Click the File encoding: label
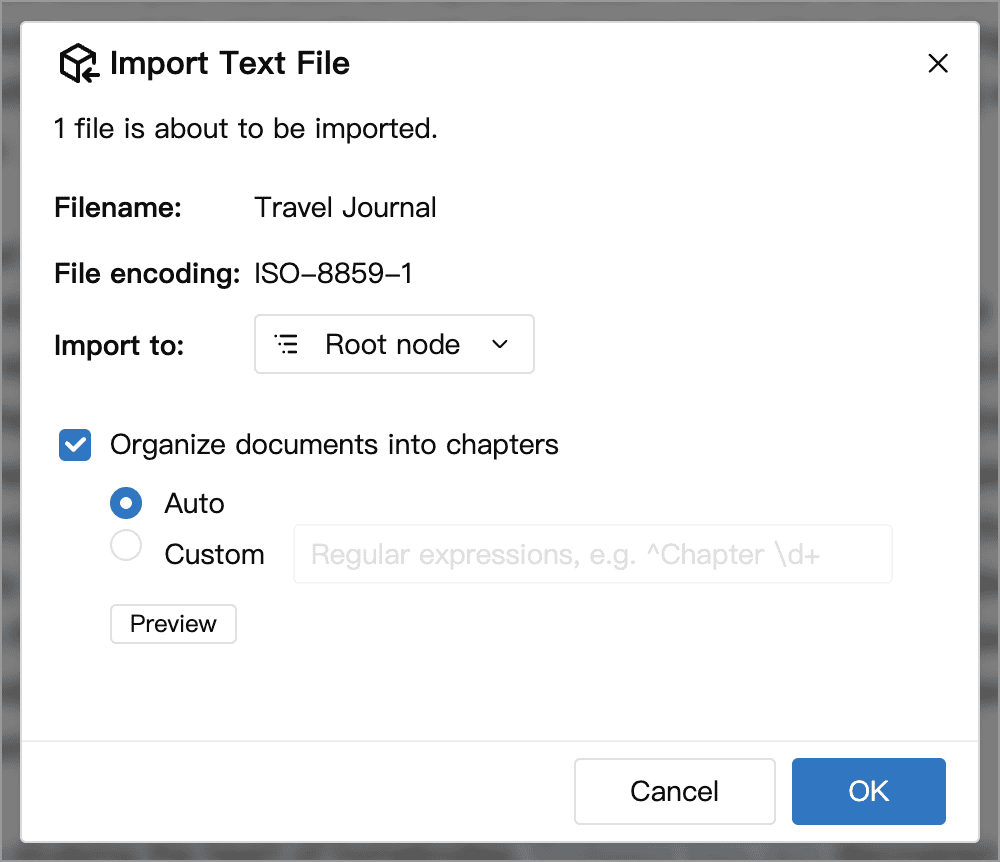The height and width of the screenshot is (862, 1000). [x=147, y=274]
